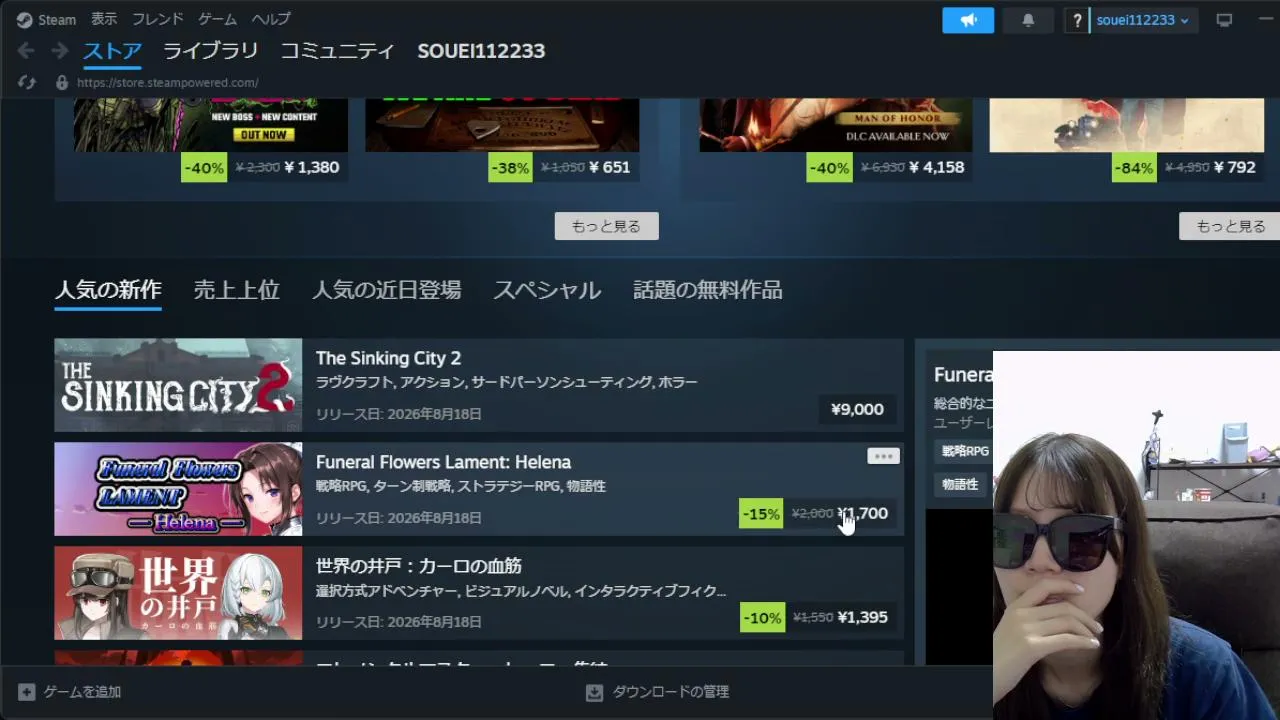The width and height of the screenshot is (1280, 720).
Task: Click the 戦略RPG tag in preview panel
Action: pos(965,451)
